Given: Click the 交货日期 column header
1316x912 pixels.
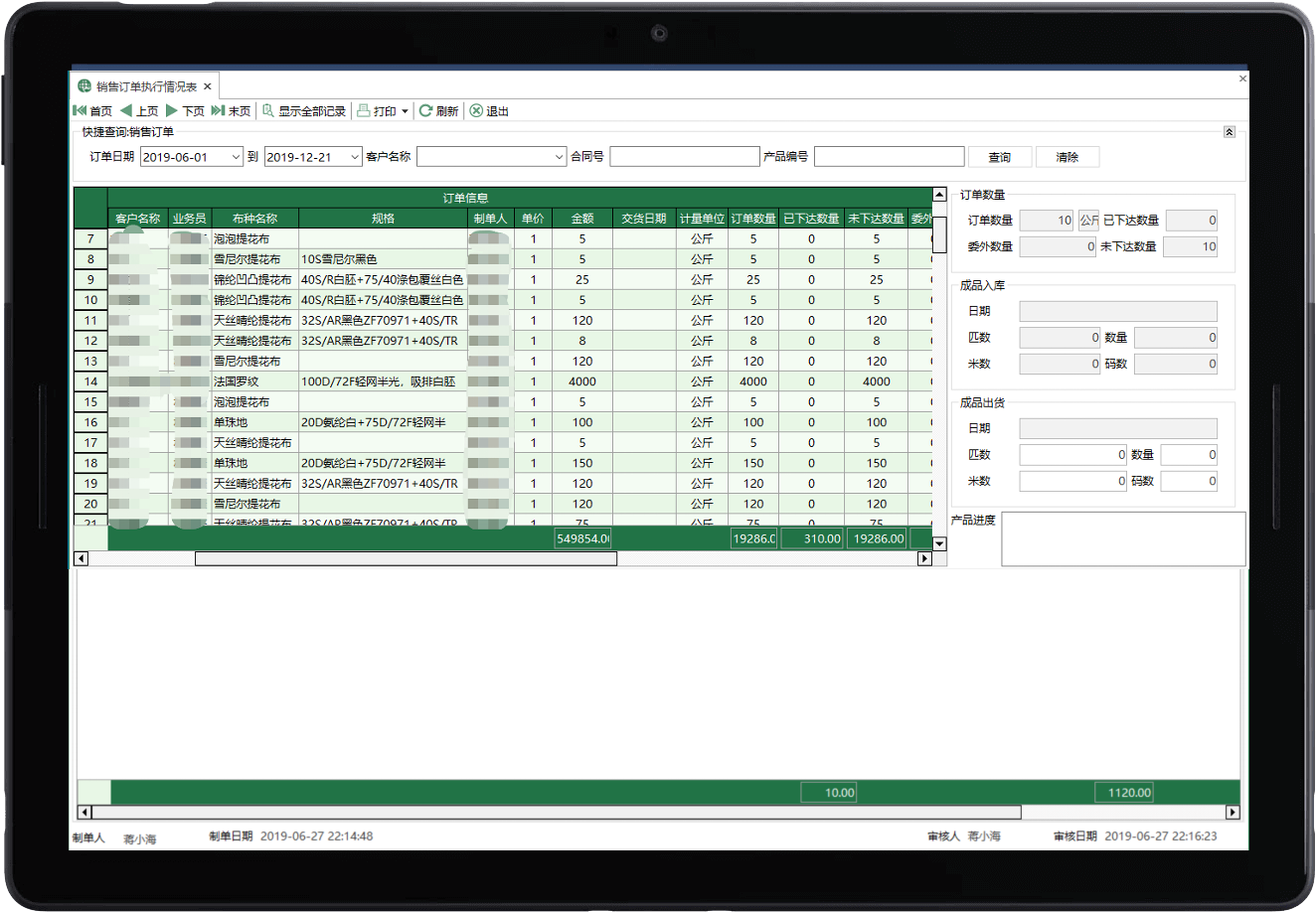Looking at the screenshot, I should 644,218.
